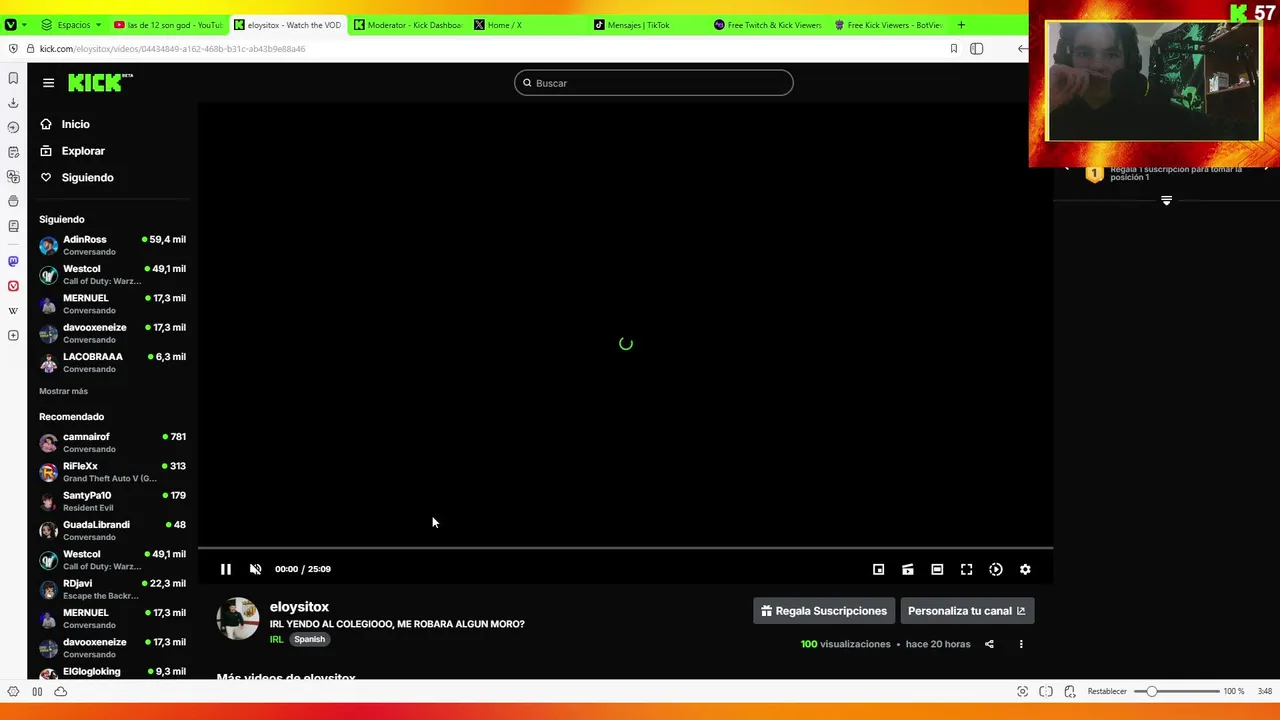
Task: Open Explorar in Kick sidebar
Action: tap(72, 151)
